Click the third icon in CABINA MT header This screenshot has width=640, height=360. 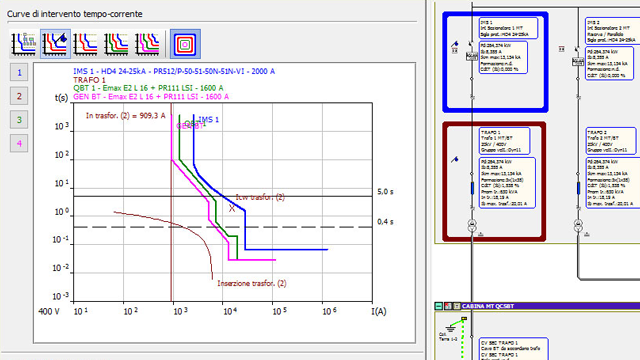pos(456,306)
